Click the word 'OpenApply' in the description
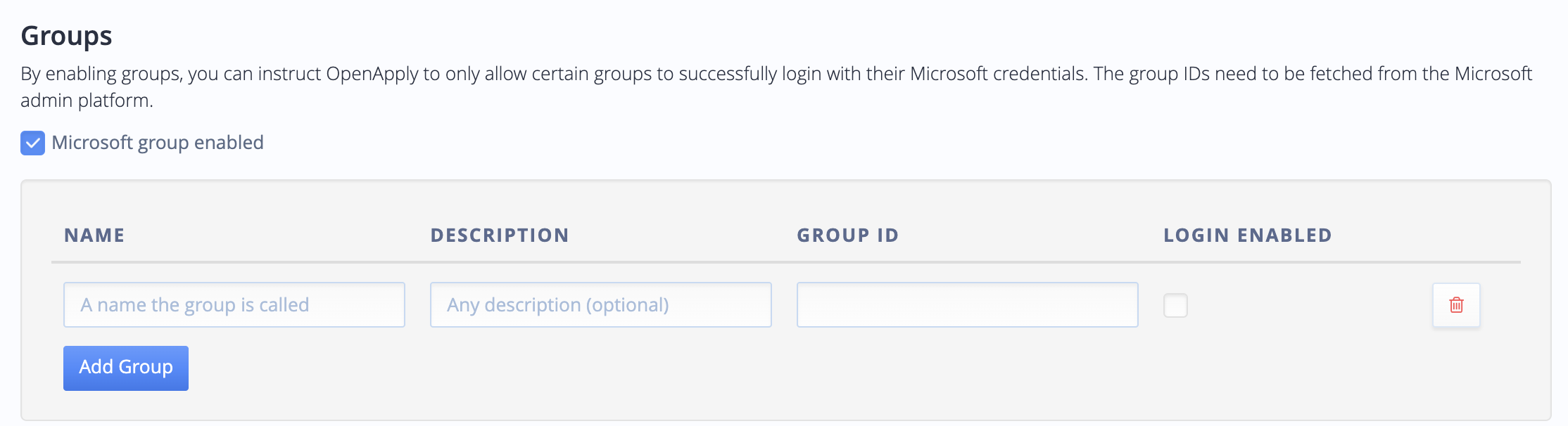 pyautogui.click(x=372, y=74)
